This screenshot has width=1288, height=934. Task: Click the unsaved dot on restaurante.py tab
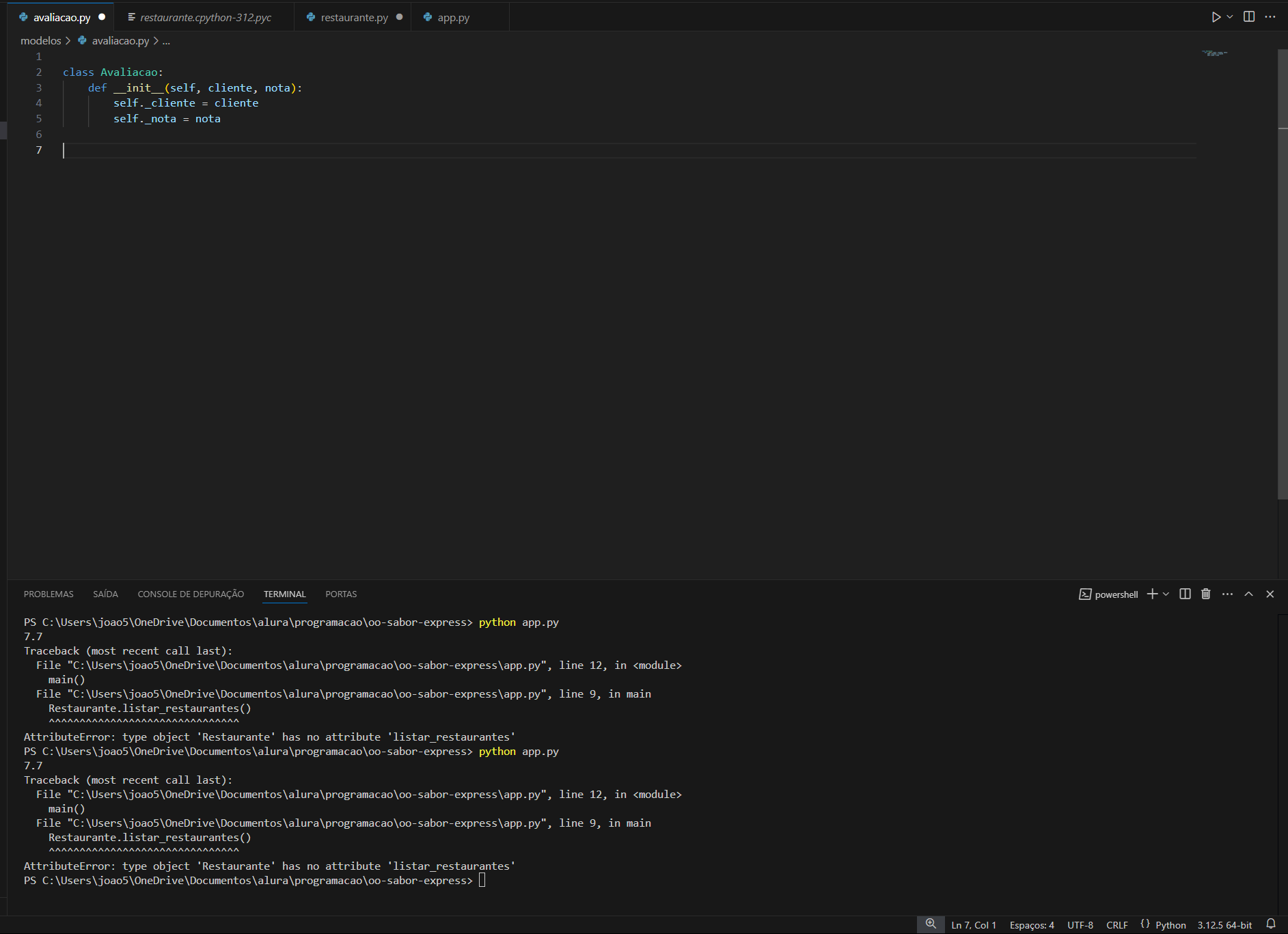click(x=399, y=17)
